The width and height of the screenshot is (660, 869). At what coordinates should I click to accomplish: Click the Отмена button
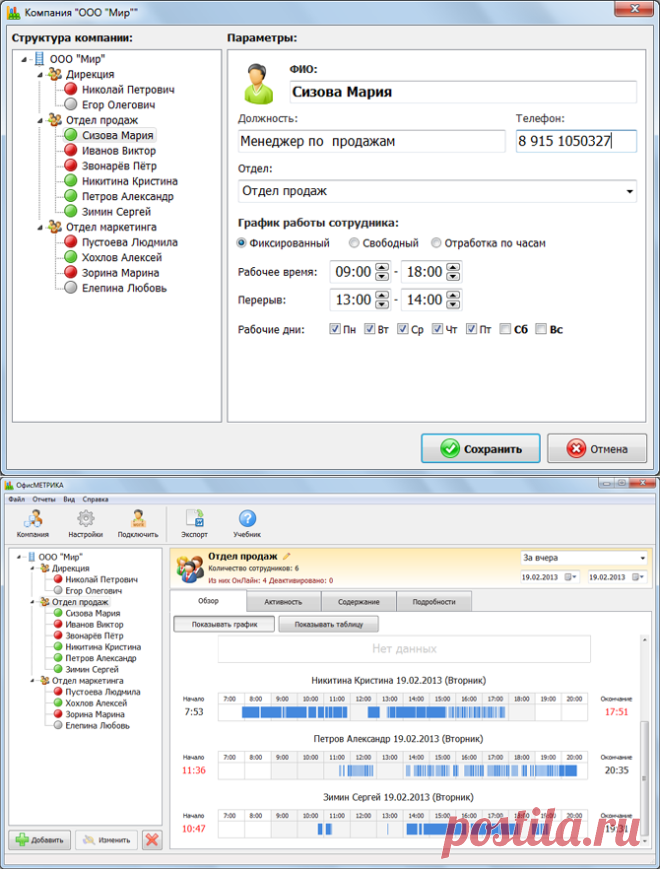click(x=597, y=448)
